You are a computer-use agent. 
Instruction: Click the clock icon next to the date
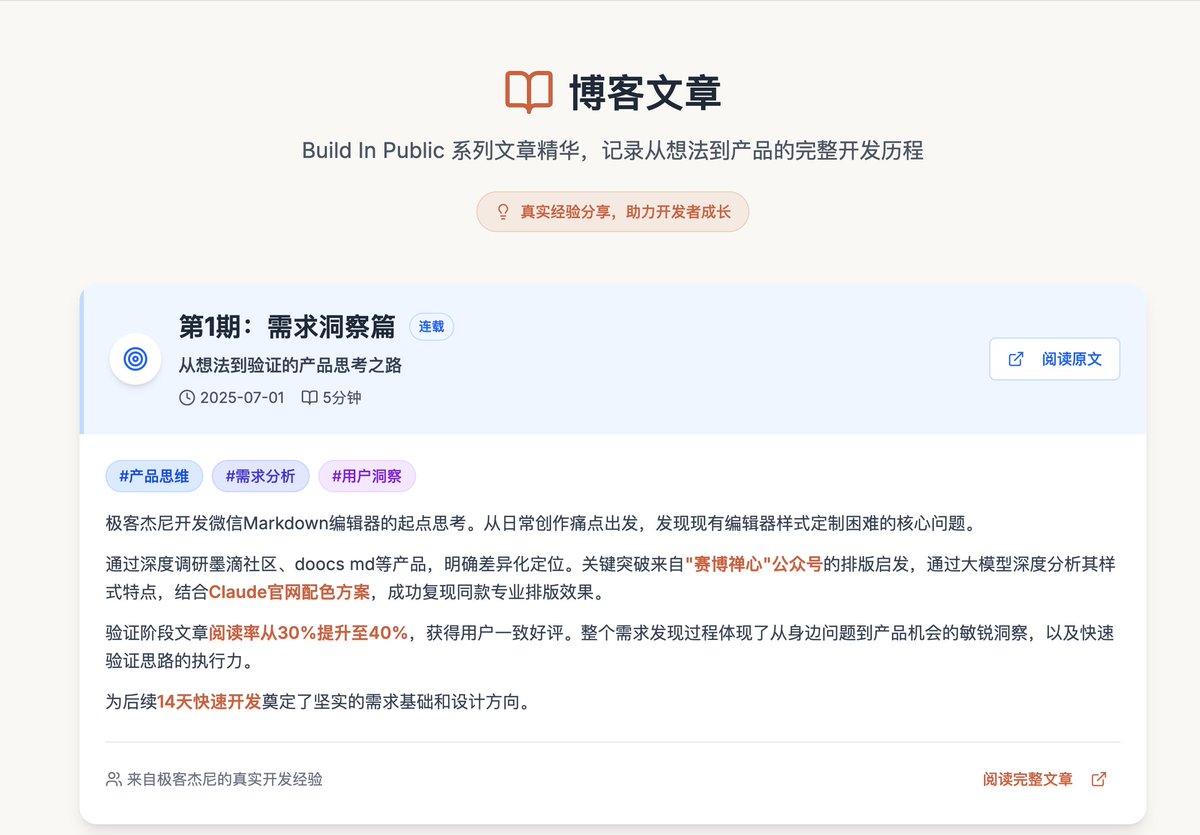coord(186,397)
